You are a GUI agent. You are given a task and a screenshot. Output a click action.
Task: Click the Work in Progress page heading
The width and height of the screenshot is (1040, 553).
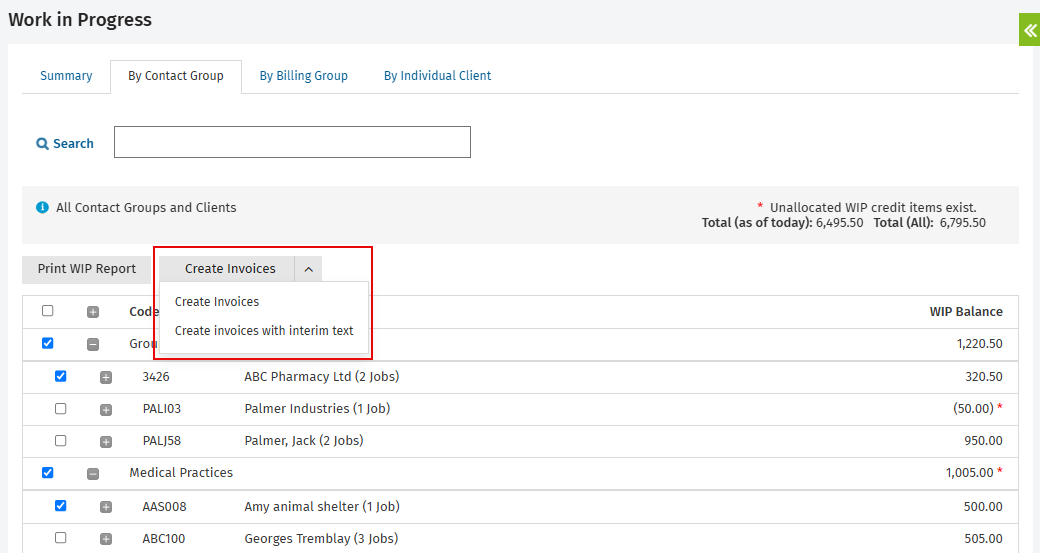click(x=80, y=20)
